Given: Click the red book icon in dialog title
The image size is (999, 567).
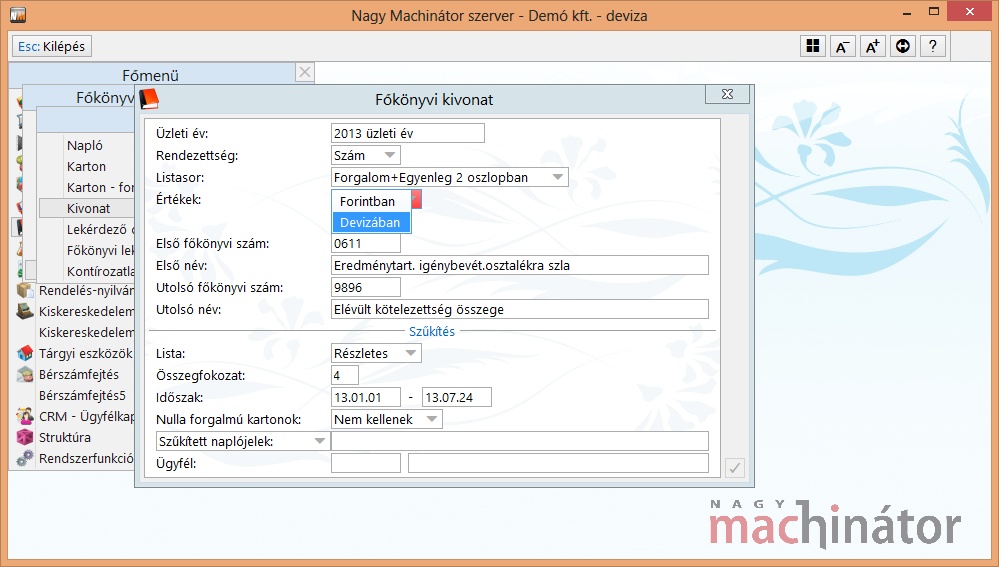Looking at the screenshot, I should click(148, 99).
